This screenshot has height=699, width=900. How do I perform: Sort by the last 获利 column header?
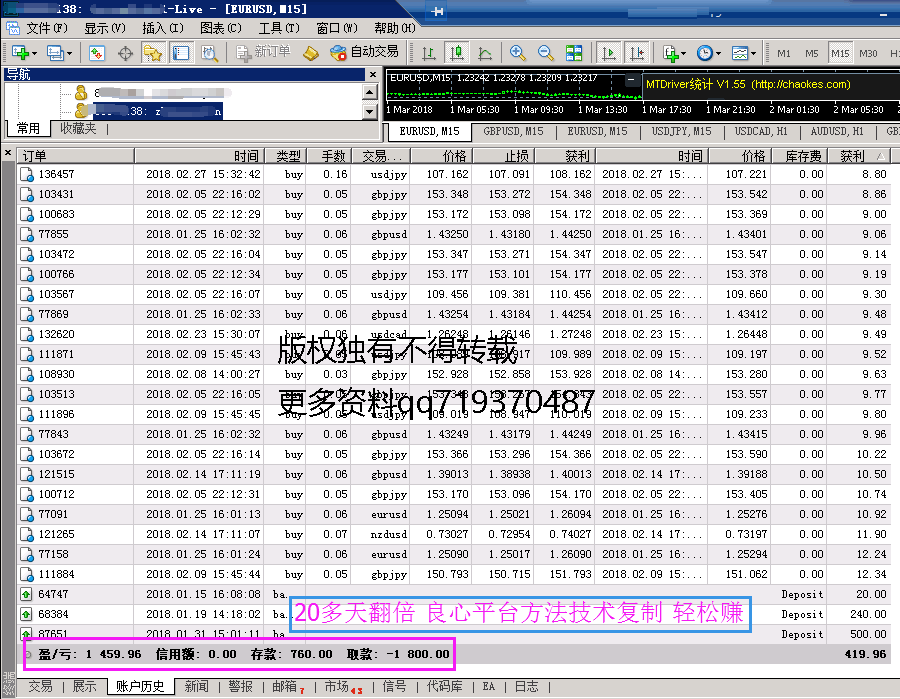(858, 156)
